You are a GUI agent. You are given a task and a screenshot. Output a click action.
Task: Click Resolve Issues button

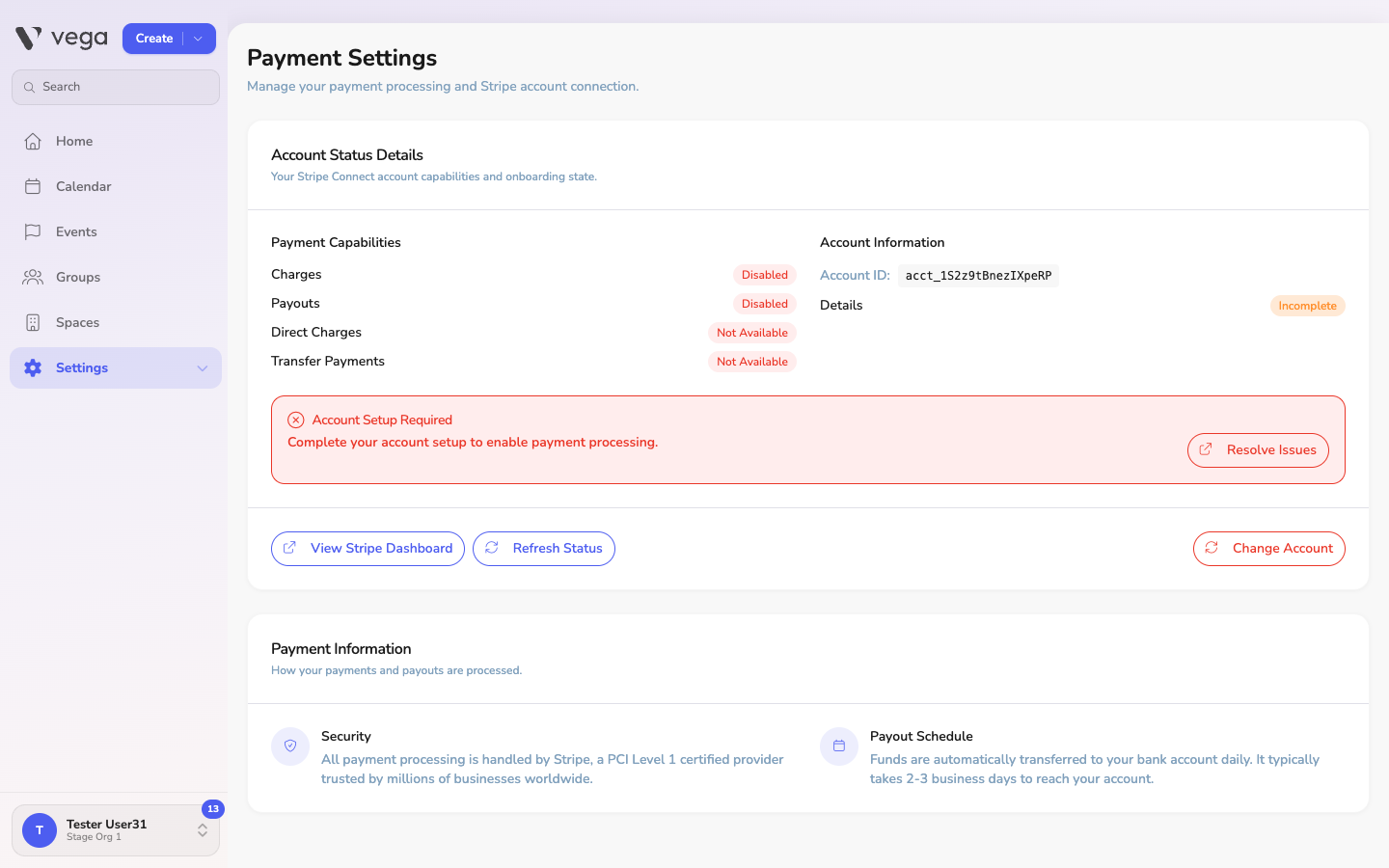(x=1258, y=450)
